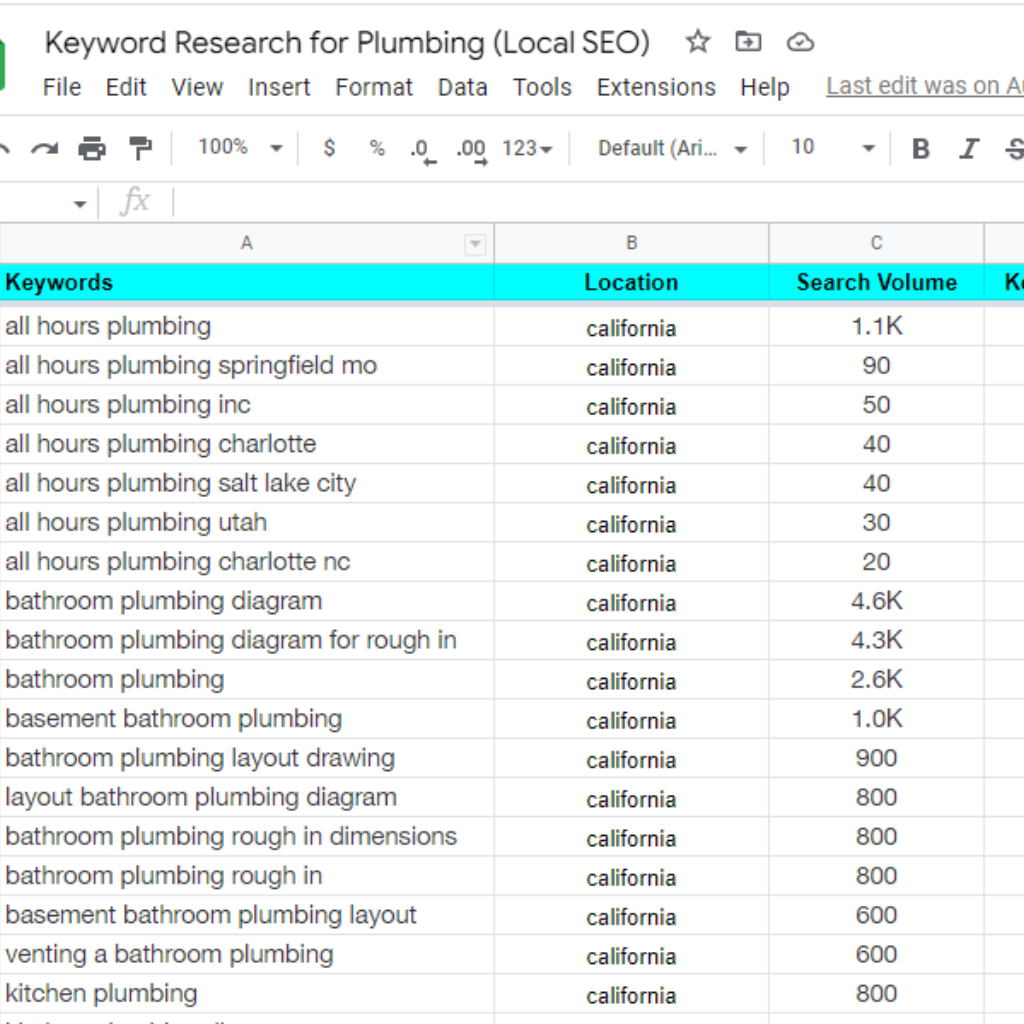The image size is (1024, 1024).
Task: Select cell 'all hours plumbing springfield mo'
Action: 247,366
